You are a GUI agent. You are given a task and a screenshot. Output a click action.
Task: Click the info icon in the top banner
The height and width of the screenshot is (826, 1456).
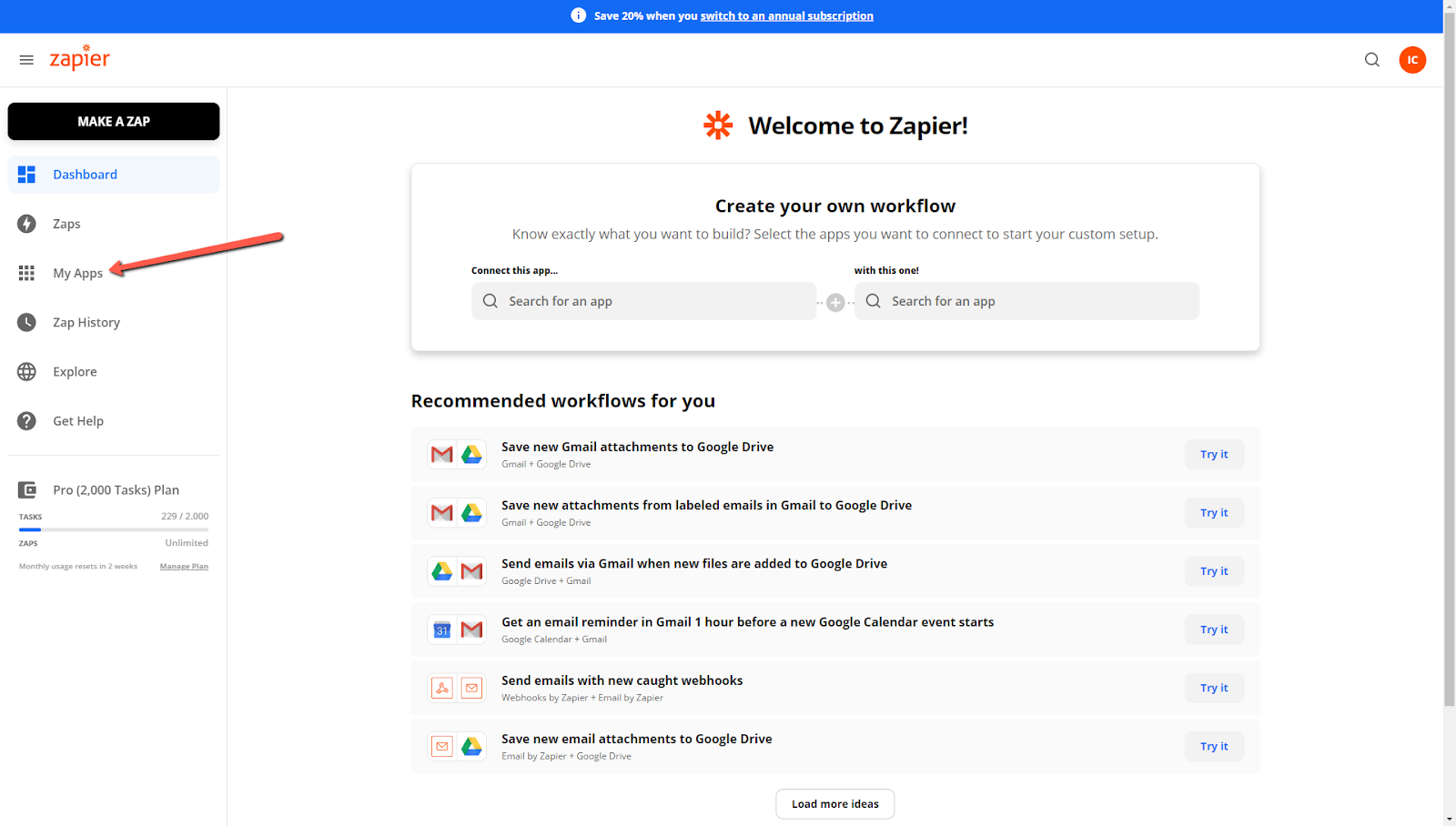(578, 15)
